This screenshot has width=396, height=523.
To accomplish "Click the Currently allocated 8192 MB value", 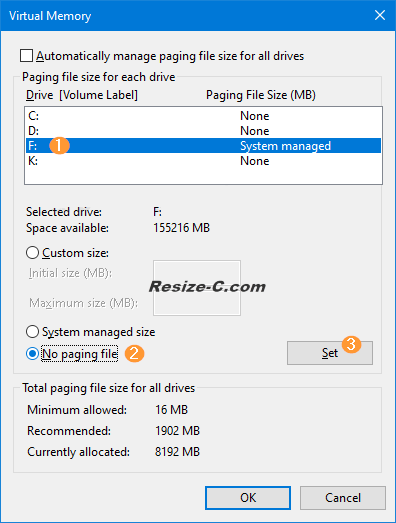I will point(177,452).
